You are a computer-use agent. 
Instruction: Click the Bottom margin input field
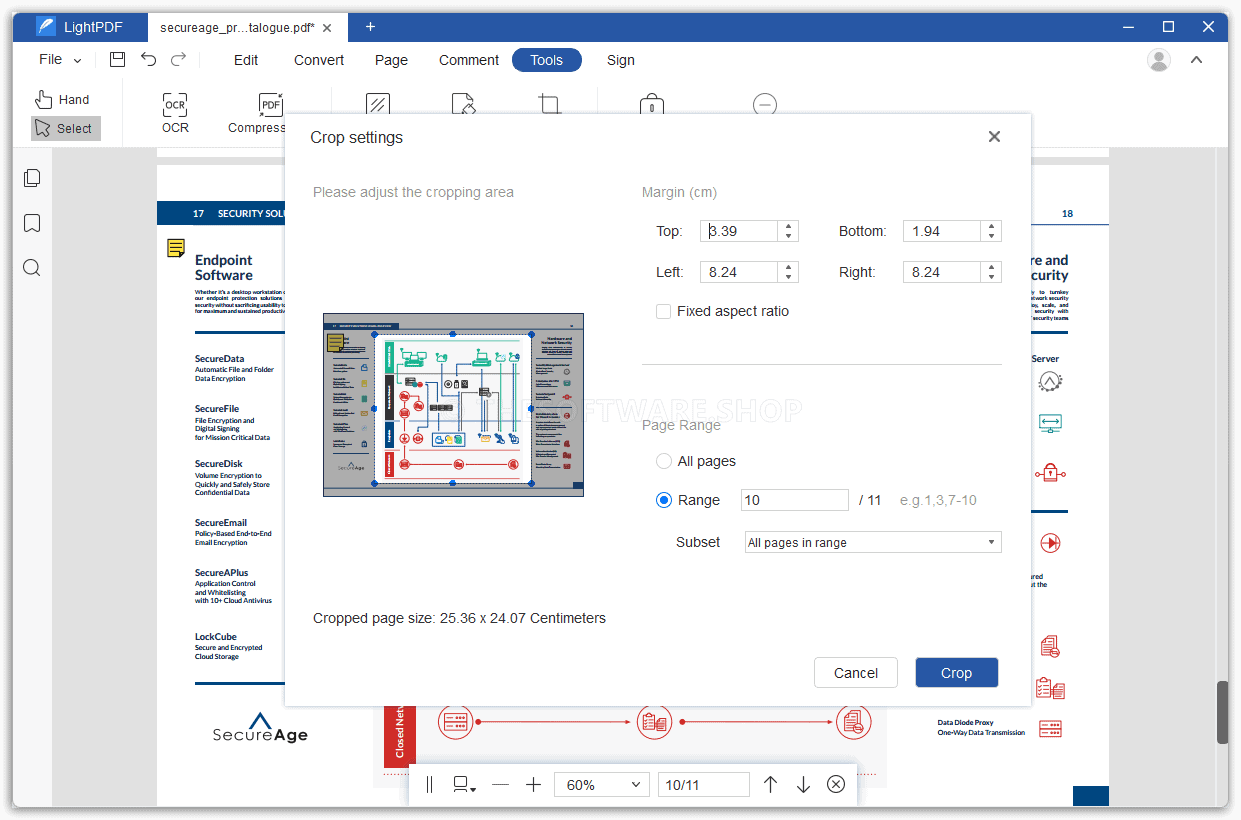(942, 231)
